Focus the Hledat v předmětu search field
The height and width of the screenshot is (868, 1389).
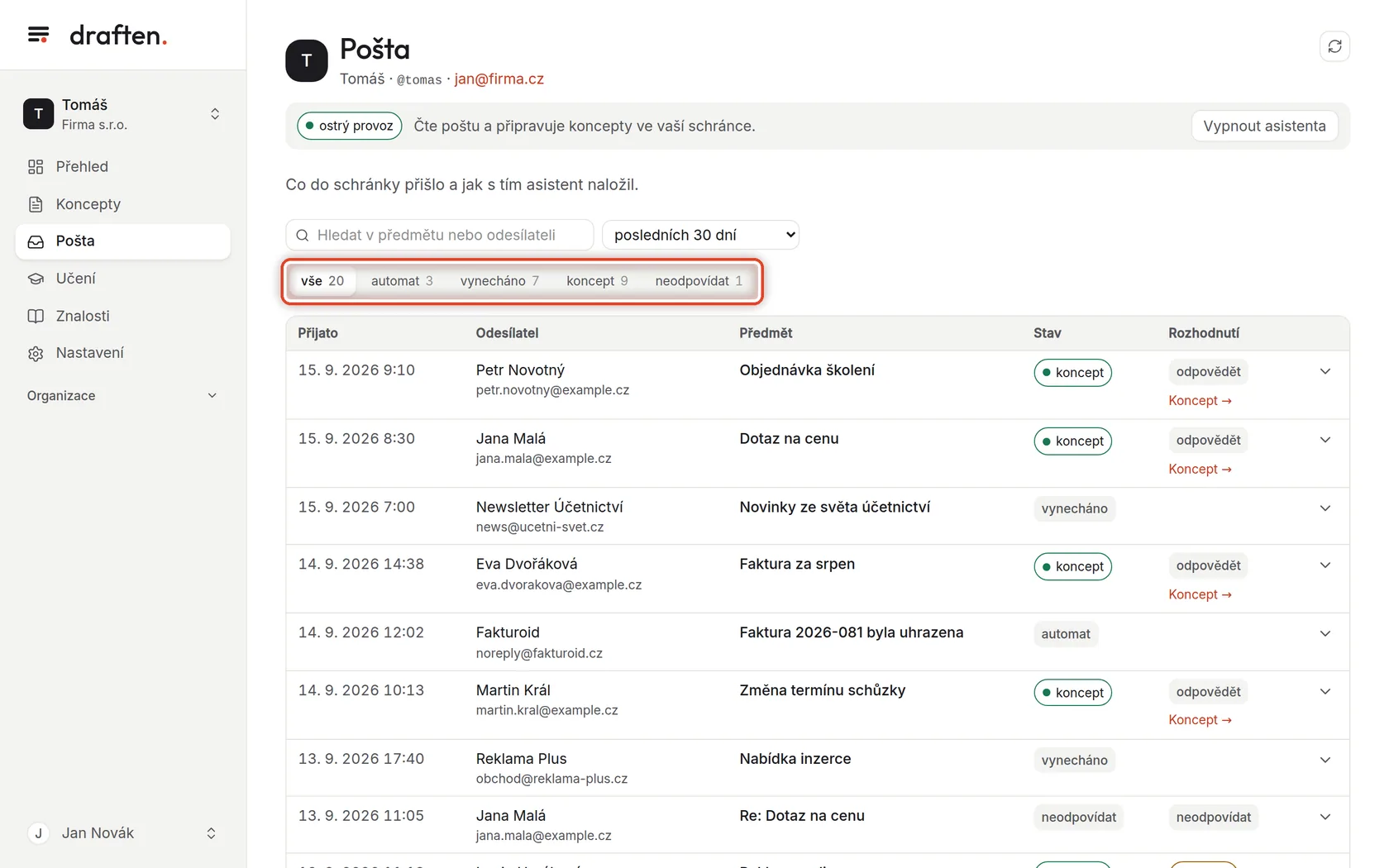[440, 235]
